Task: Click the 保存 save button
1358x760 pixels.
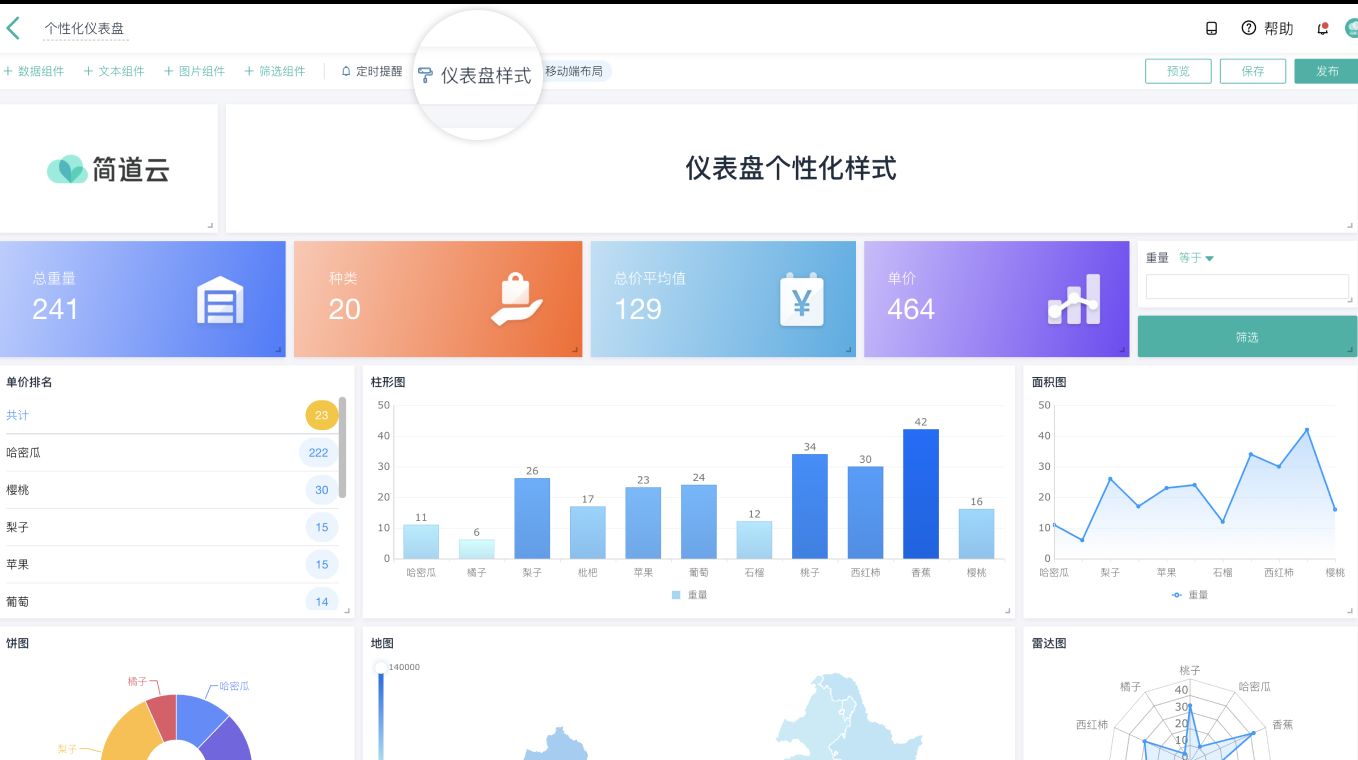Action: 1252,71
